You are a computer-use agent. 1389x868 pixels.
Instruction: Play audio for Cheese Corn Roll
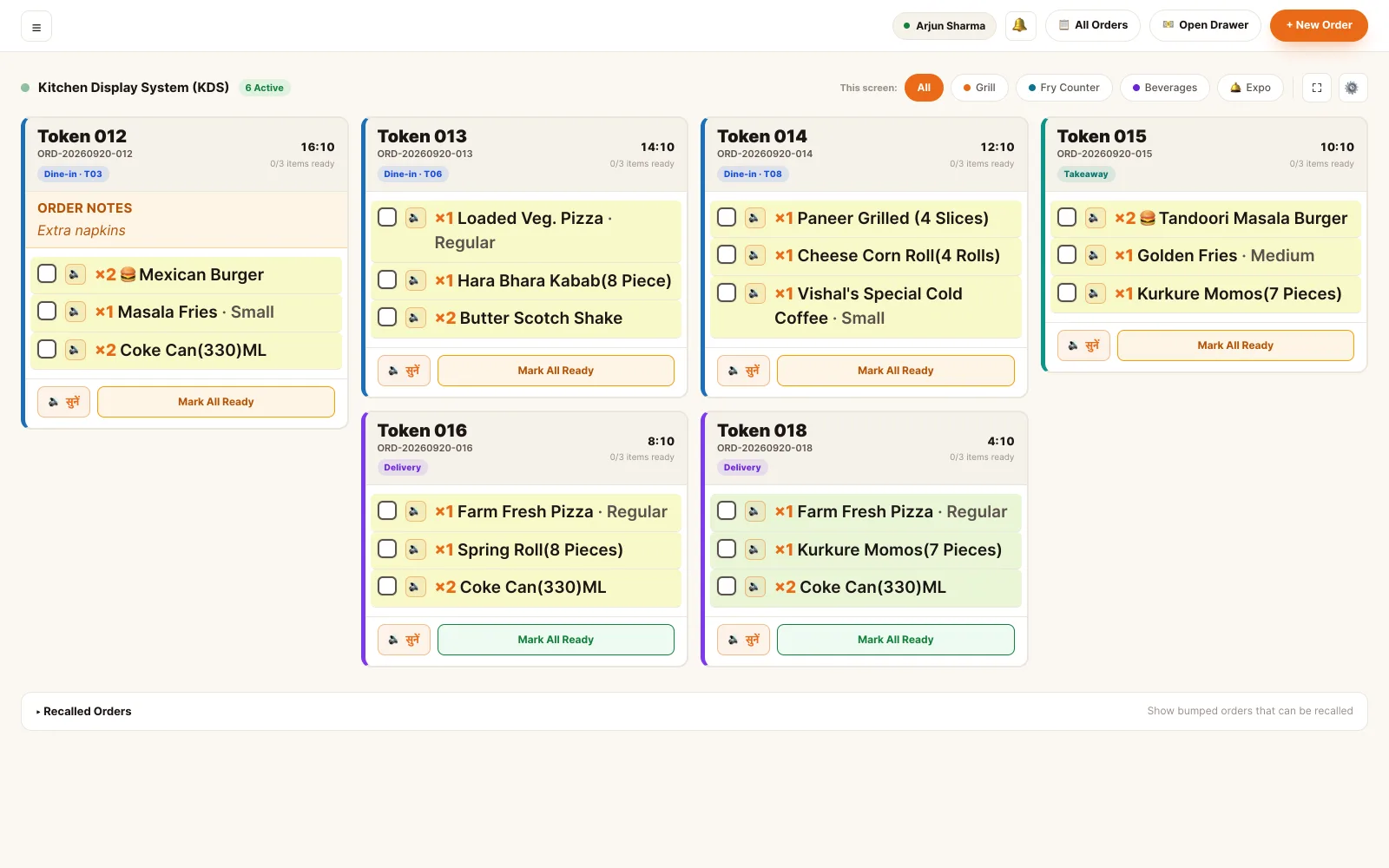pos(755,255)
